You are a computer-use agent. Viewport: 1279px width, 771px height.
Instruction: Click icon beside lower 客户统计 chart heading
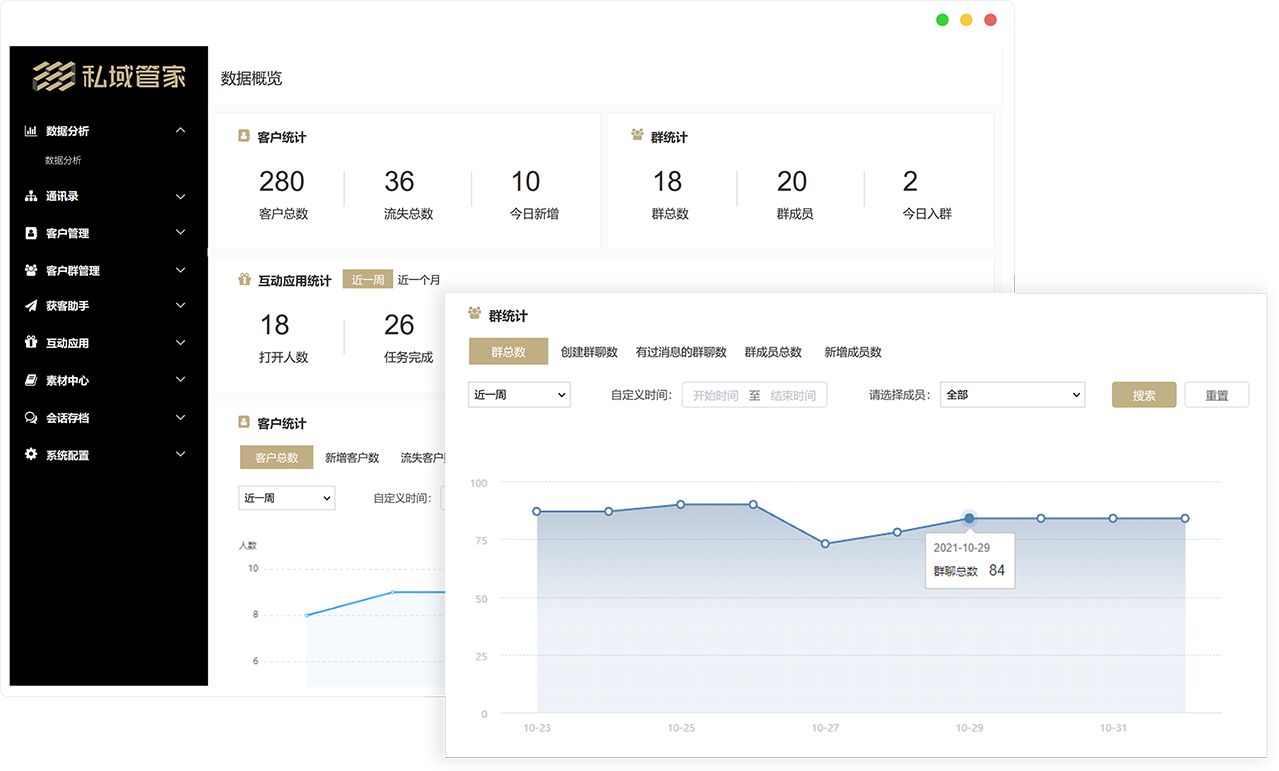tap(244, 422)
